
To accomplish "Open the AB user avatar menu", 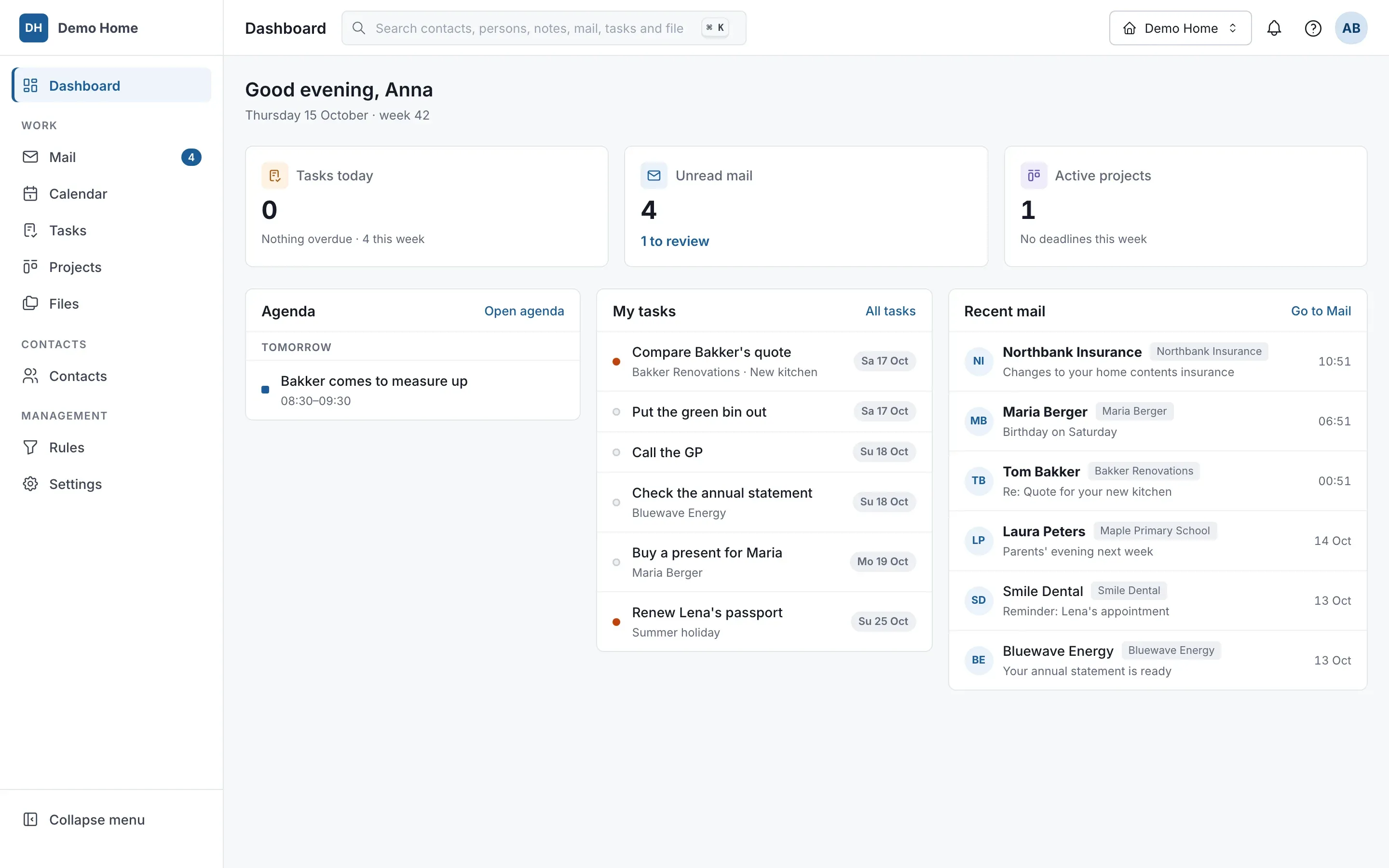I will [x=1350, y=28].
